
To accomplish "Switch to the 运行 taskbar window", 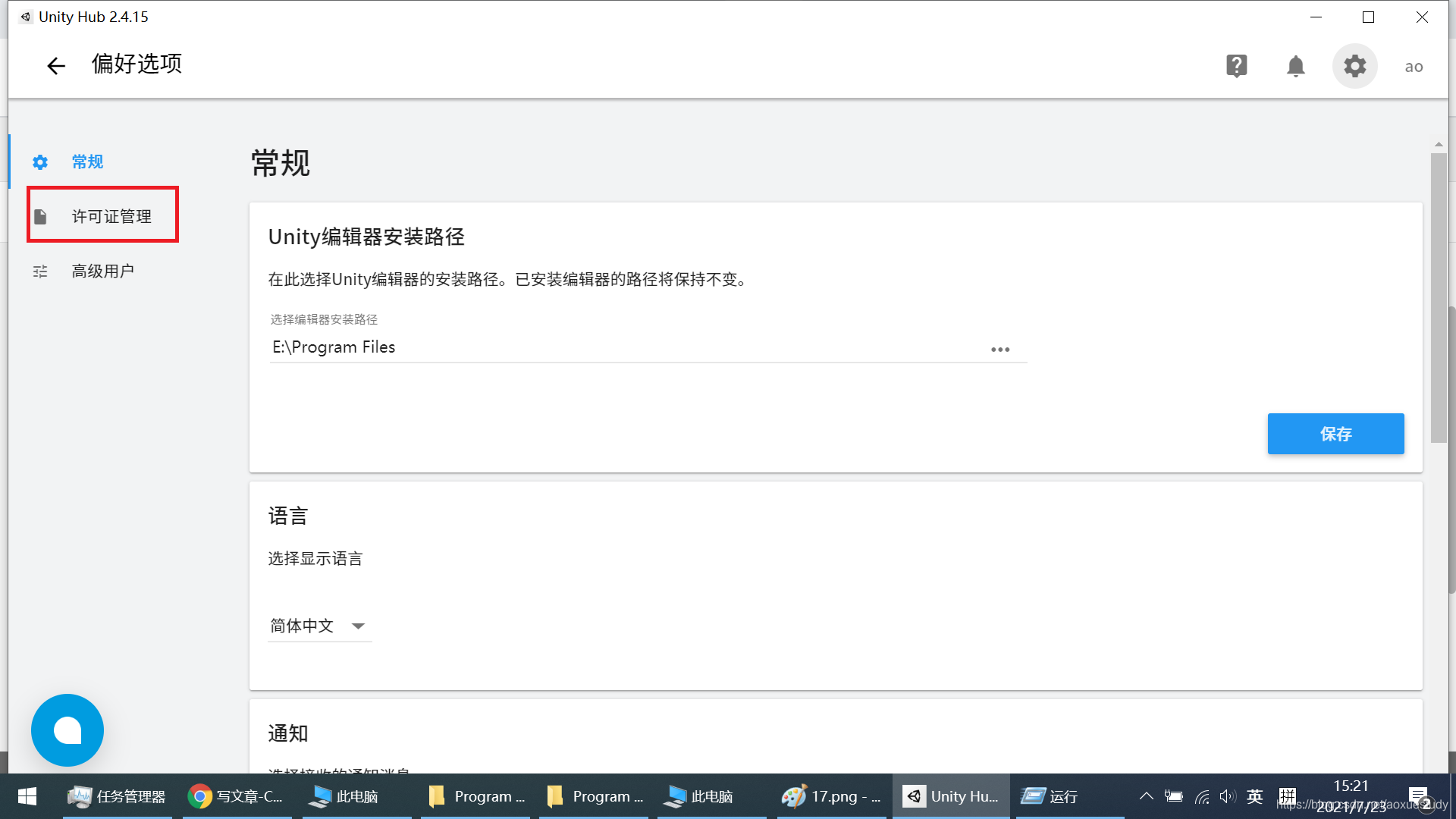I will 1069,796.
